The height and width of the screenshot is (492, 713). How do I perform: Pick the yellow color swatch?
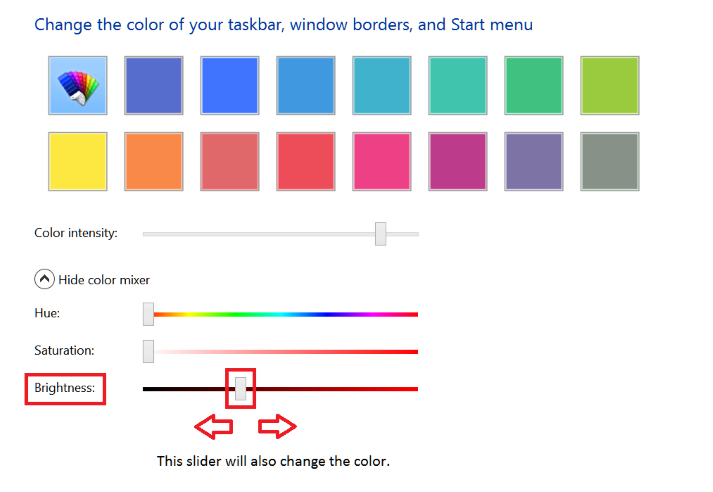click(78, 161)
